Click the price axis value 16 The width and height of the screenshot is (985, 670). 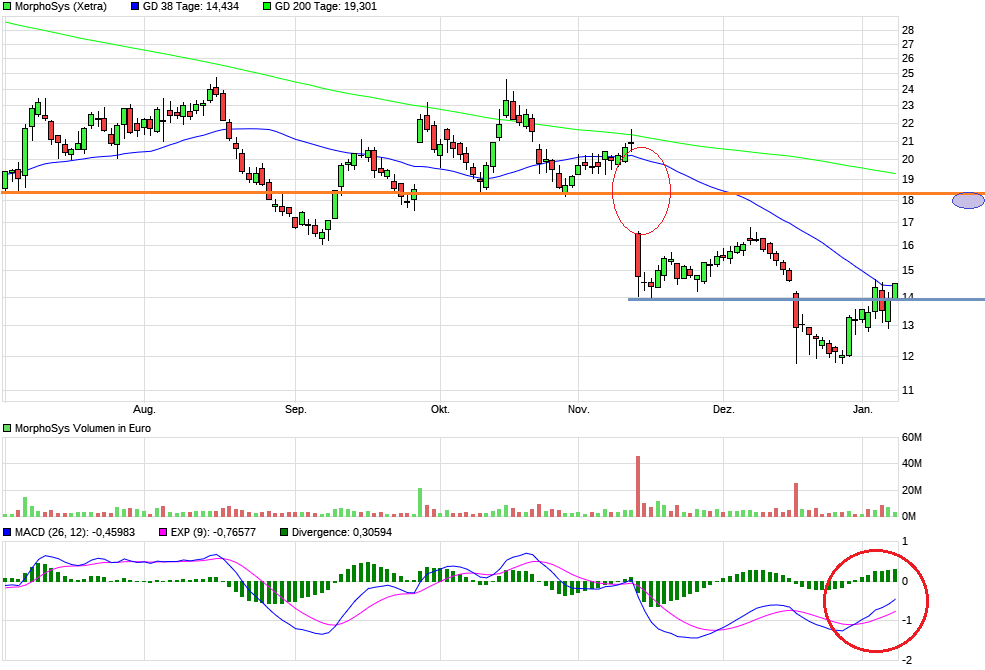click(908, 246)
